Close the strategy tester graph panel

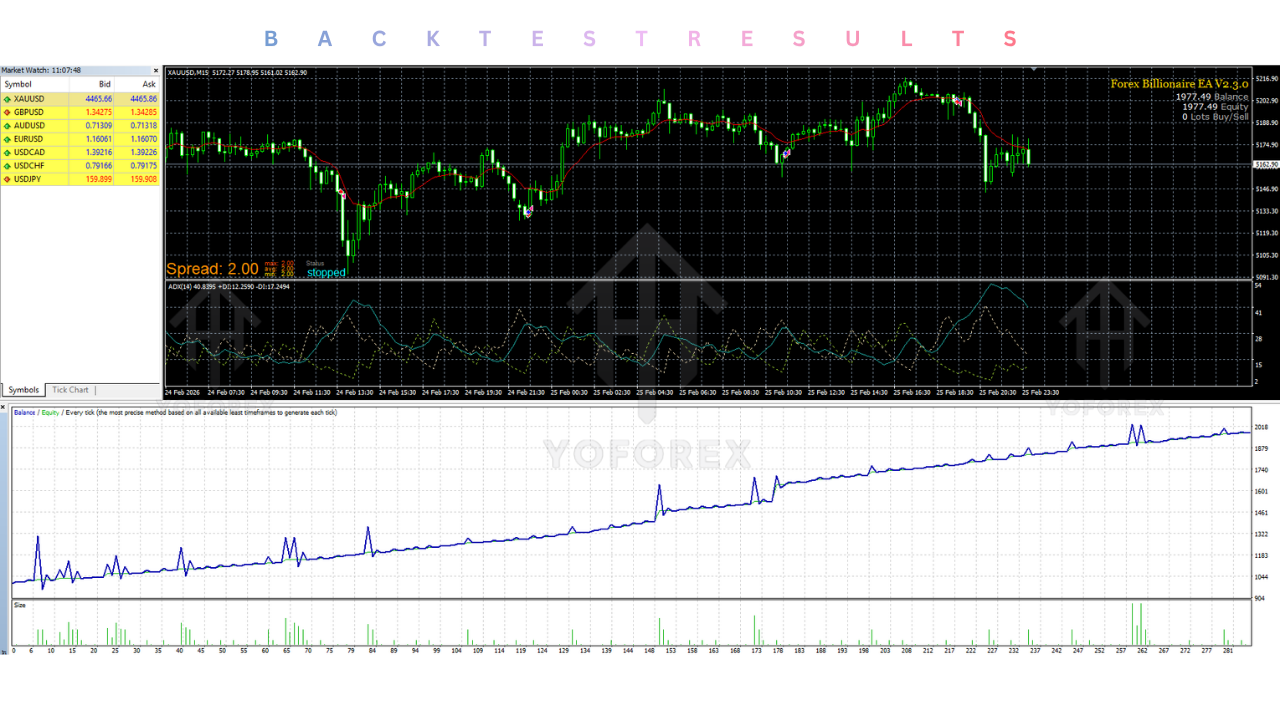click(4, 407)
